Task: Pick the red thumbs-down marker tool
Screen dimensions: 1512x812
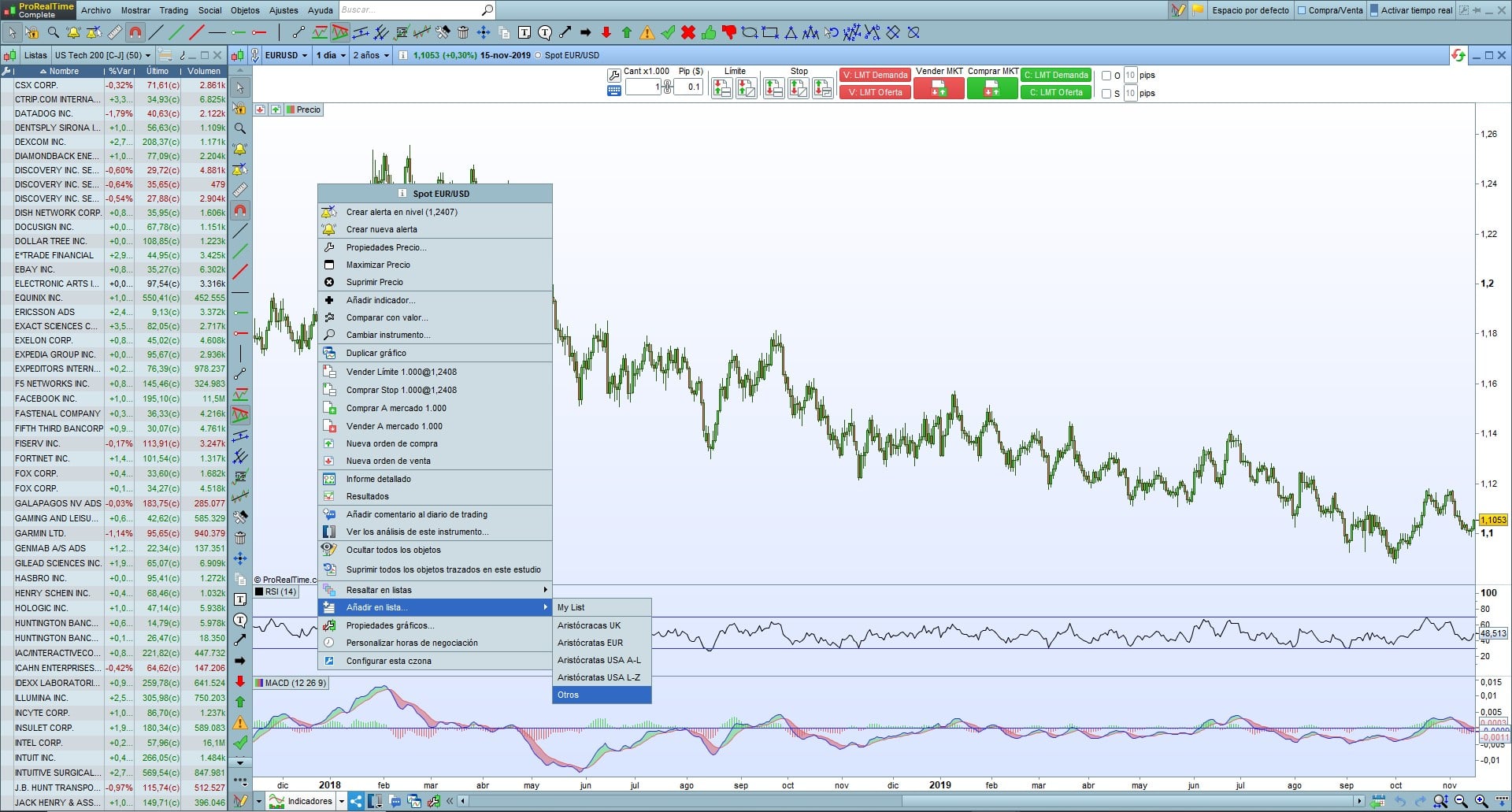Action: 729,32
